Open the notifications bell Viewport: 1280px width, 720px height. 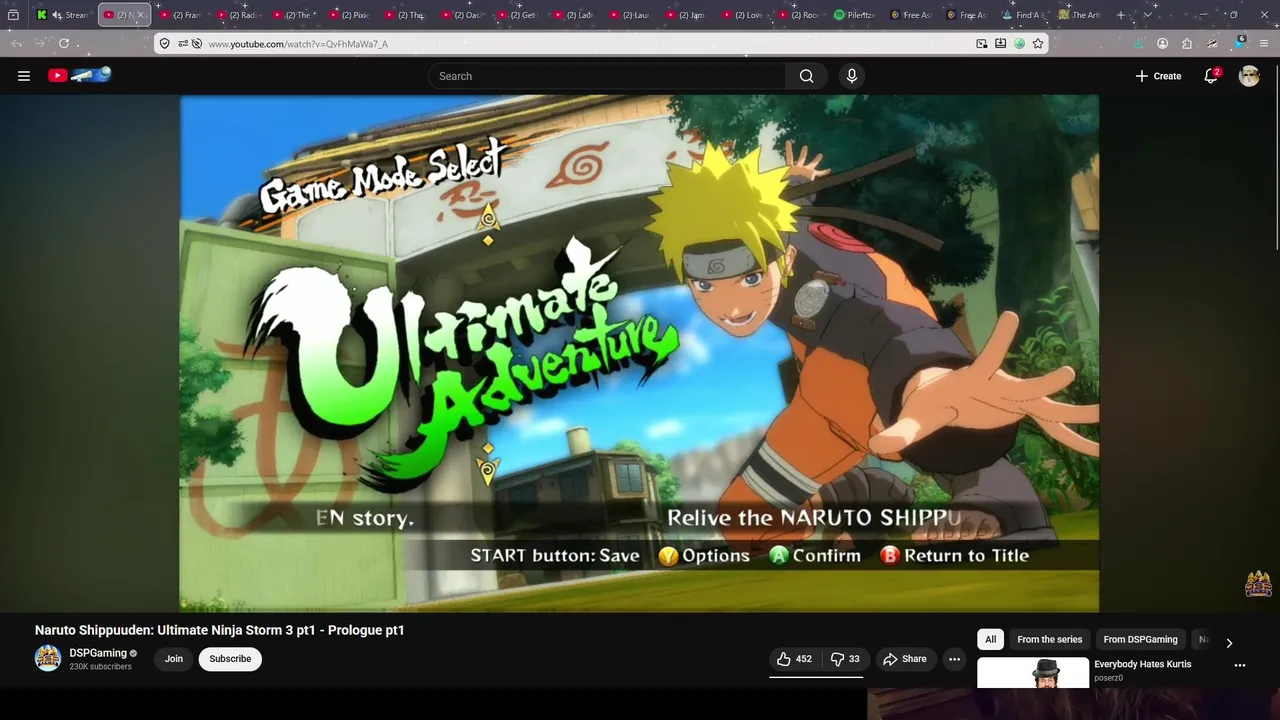[x=1211, y=76]
